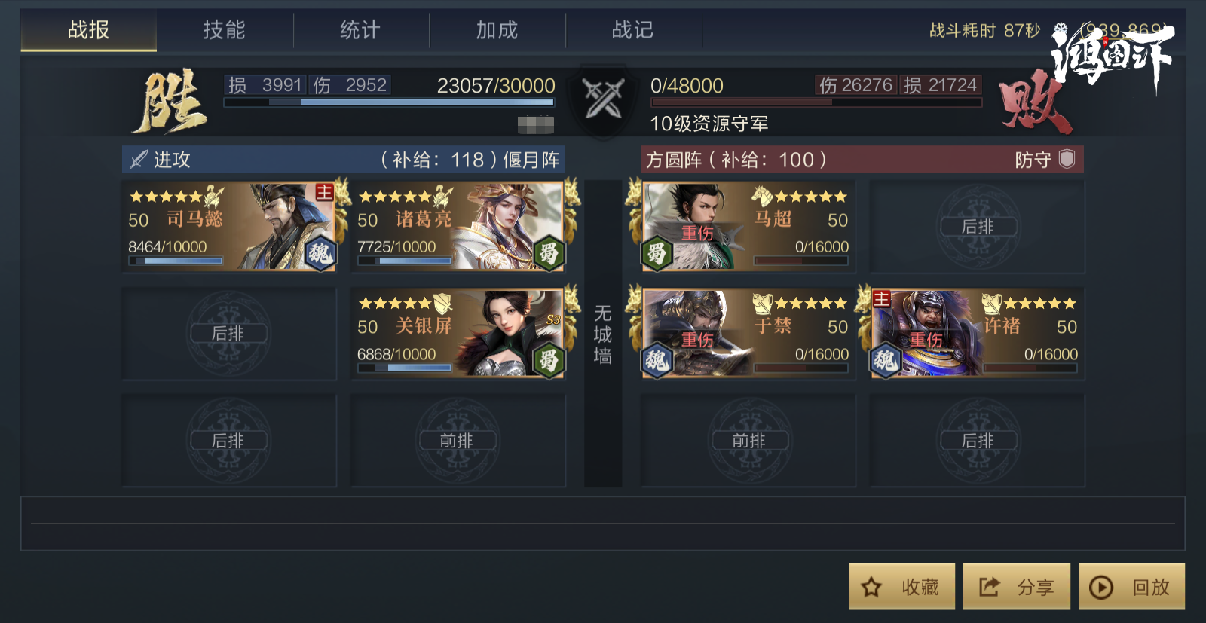Click the 魏 faction badge on 于禁's card

tap(657, 360)
